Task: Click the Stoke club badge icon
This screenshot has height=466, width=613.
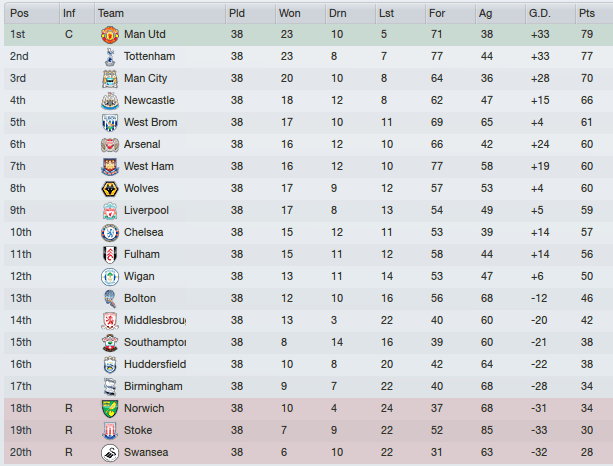Action: pyautogui.click(x=109, y=431)
